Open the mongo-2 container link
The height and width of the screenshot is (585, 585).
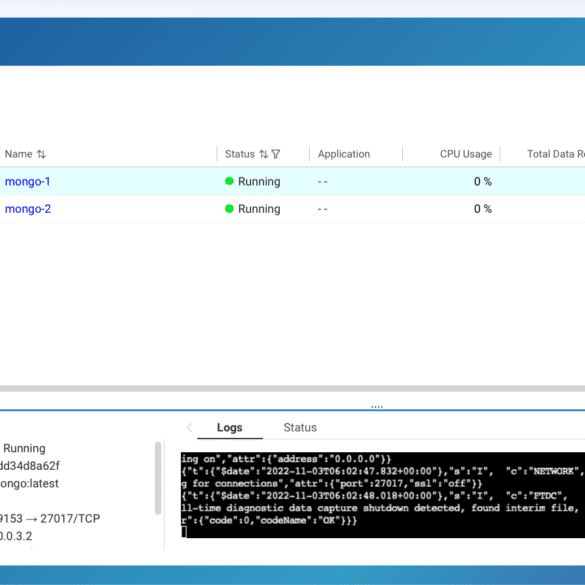(x=28, y=209)
